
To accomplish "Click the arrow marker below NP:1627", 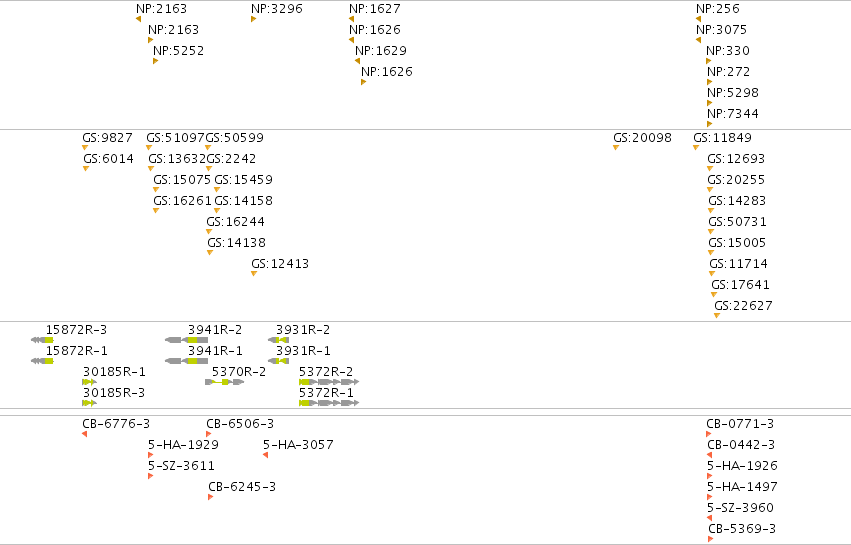I will coord(351,19).
